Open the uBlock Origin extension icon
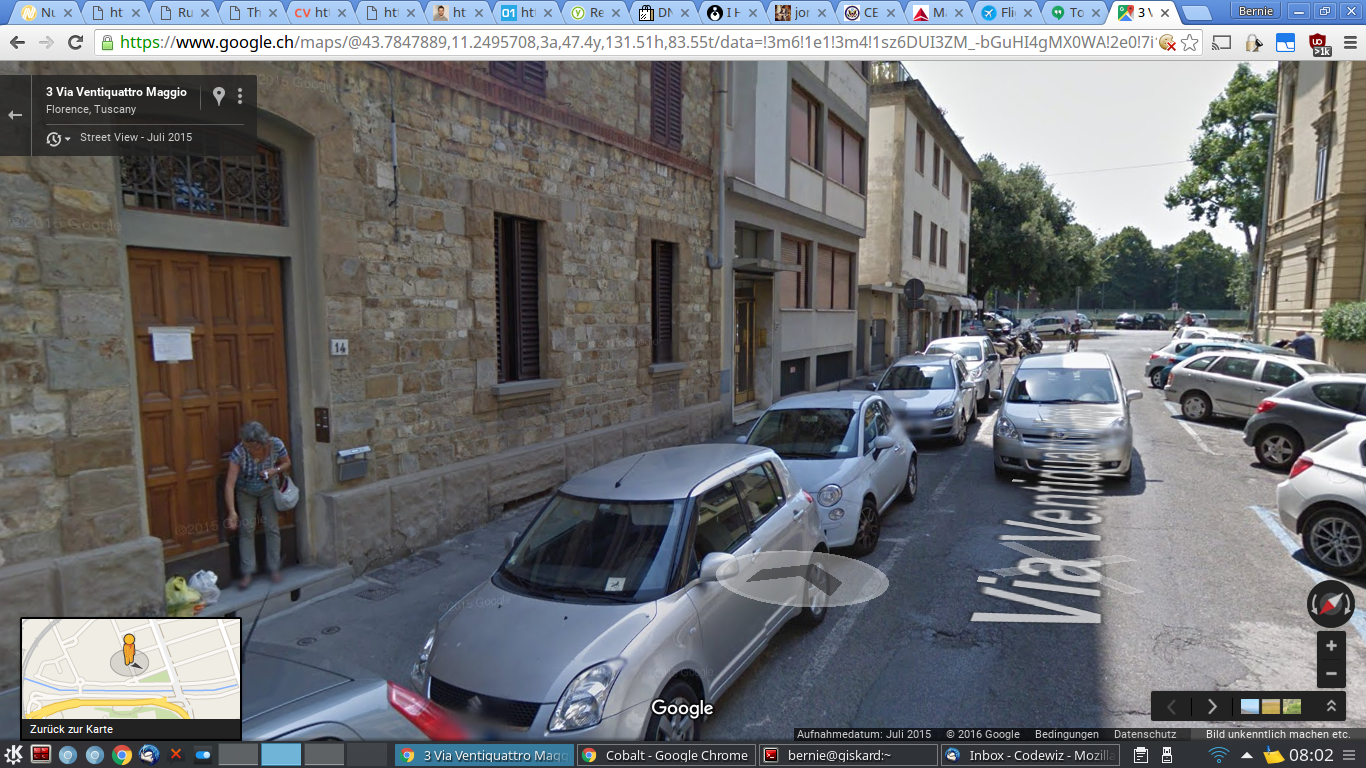This screenshot has height=768, width=1366. pyautogui.click(x=1318, y=43)
